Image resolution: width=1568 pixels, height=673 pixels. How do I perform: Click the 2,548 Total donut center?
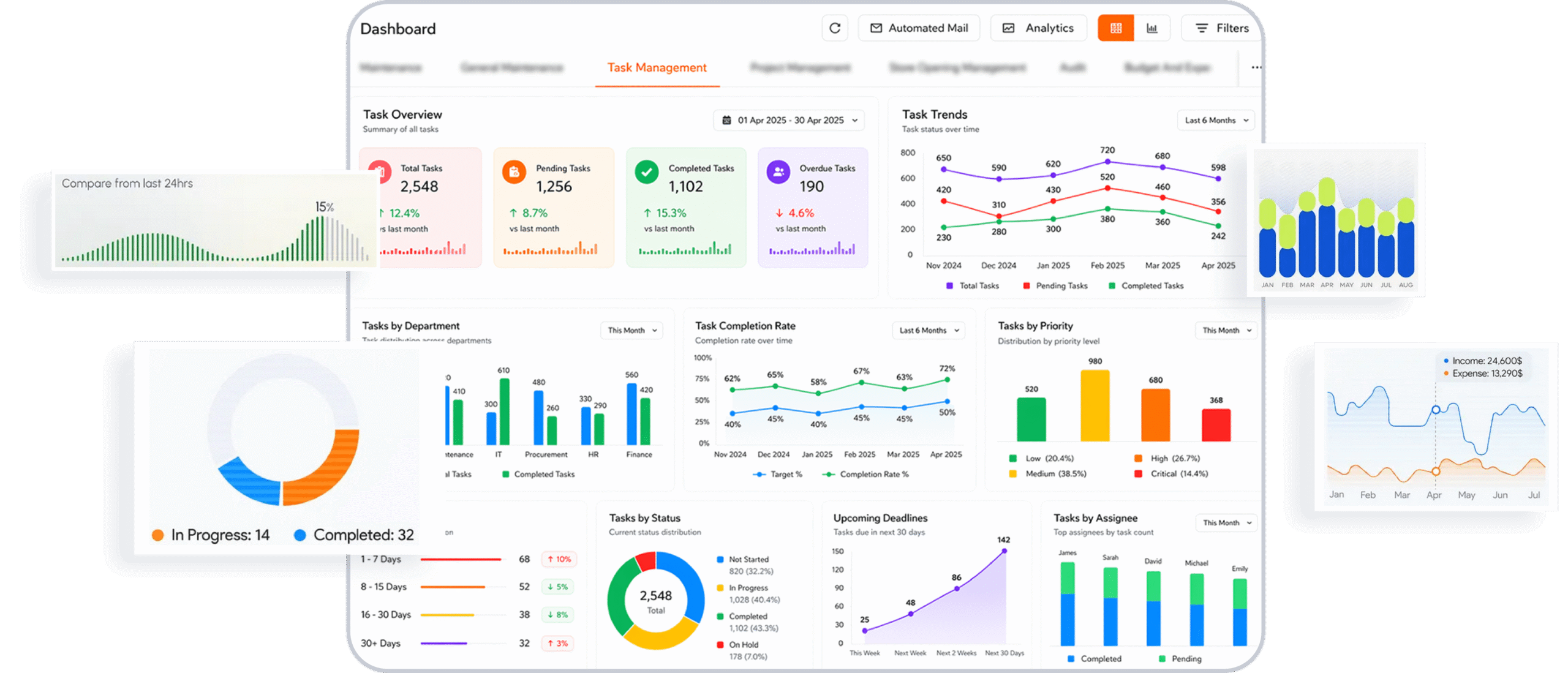point(655,601)
